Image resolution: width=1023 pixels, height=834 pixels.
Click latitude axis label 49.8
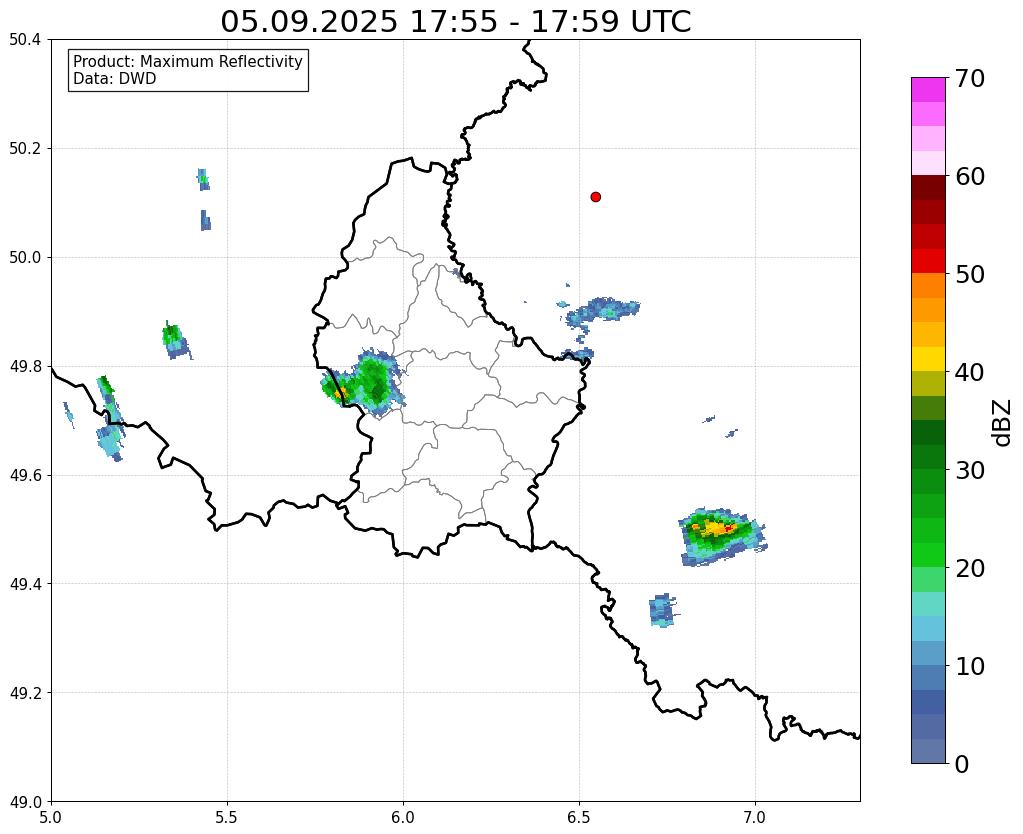tap(25, 367)
